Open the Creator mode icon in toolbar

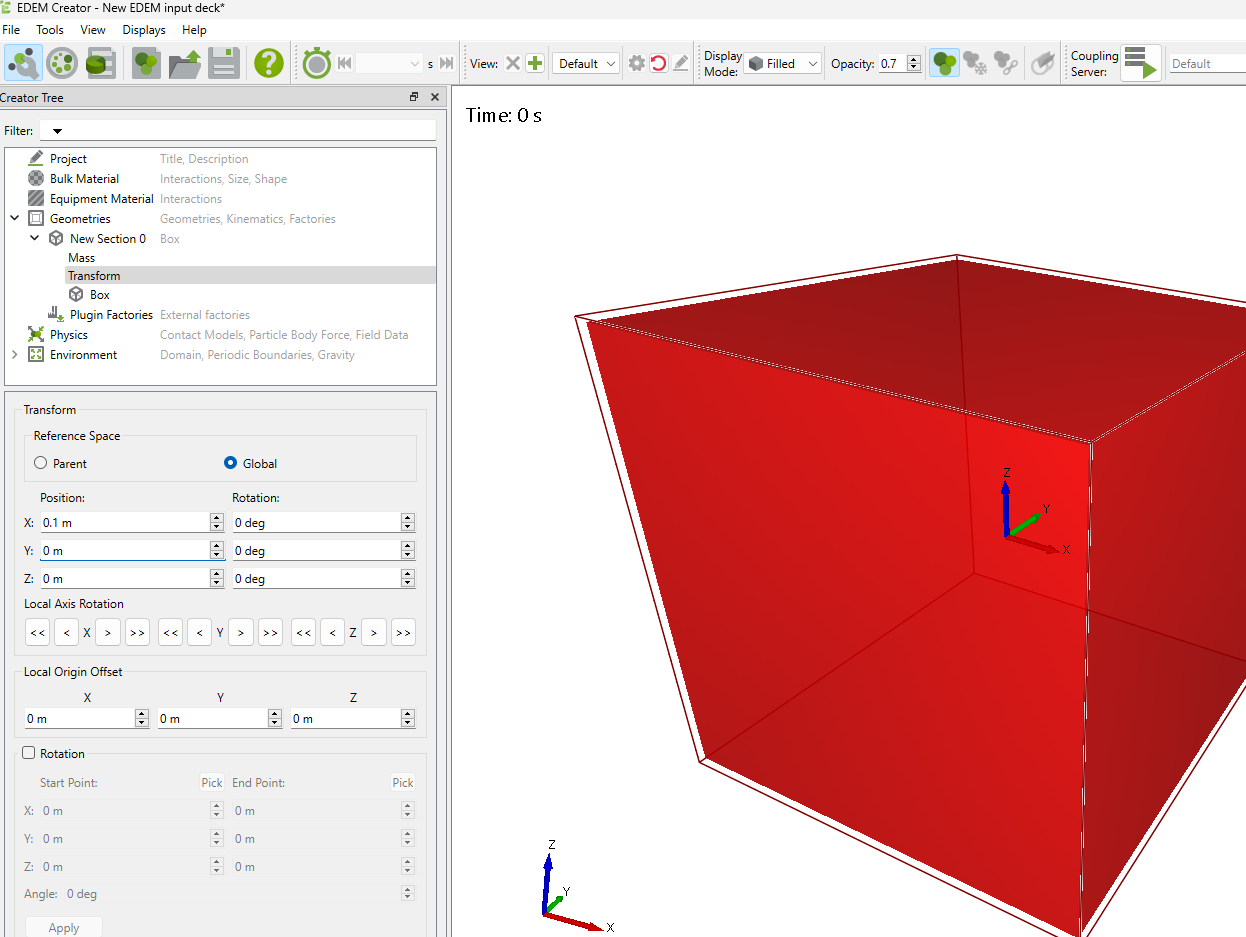(x=23, y=63)
